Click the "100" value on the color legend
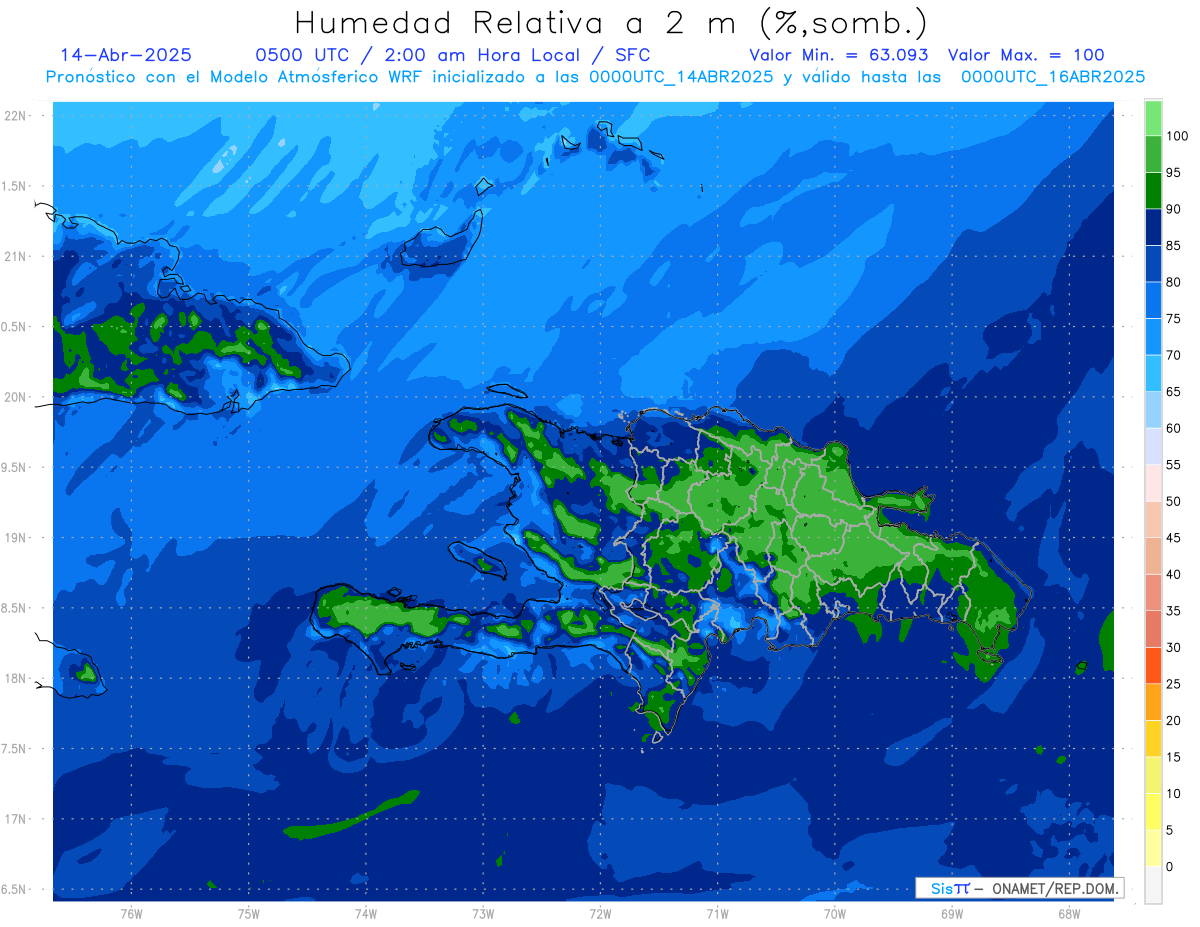This screenshot has height=927, width=1200. point(1176,136)
